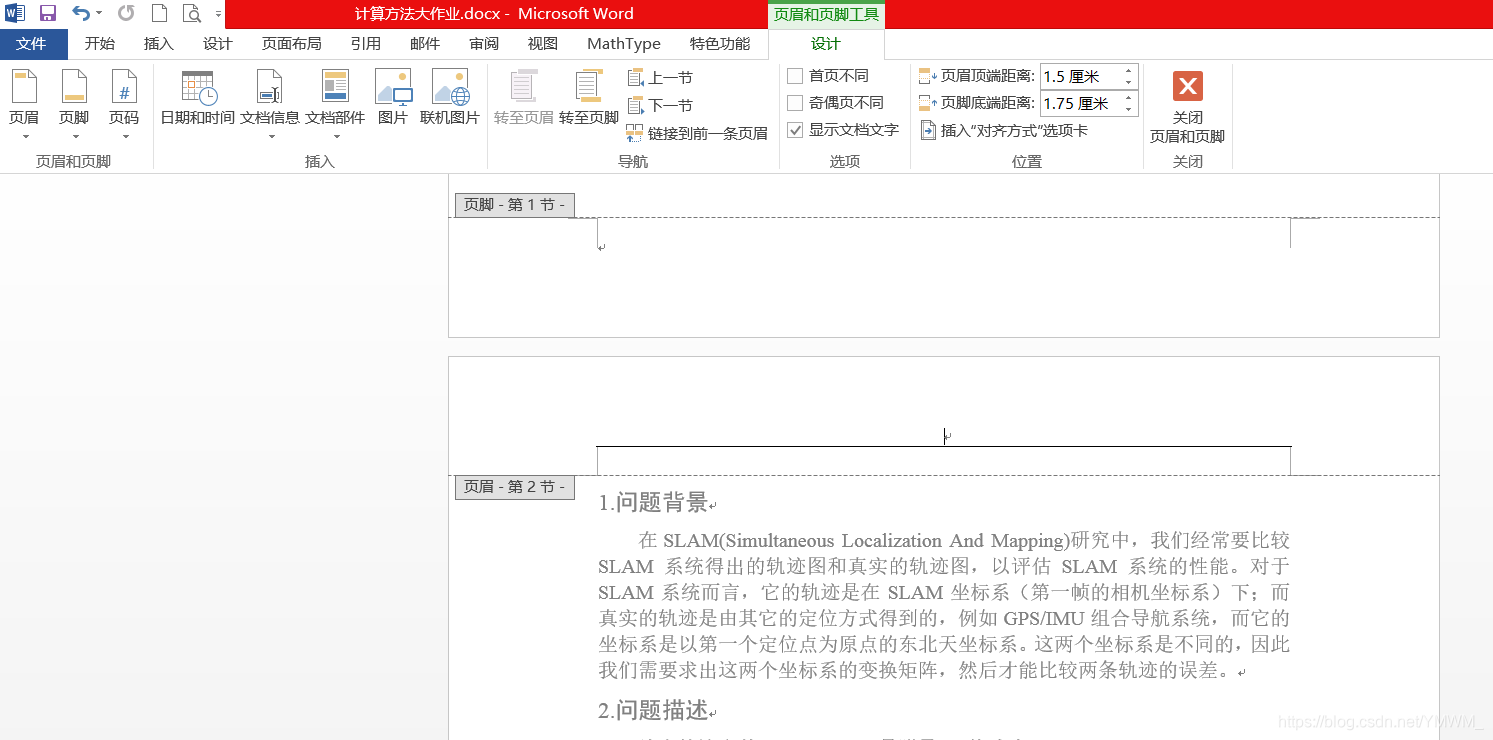Click the Print preview magnifier icon
The image size is (1493, 740).
pyautogui.click(x=192, y=14)
